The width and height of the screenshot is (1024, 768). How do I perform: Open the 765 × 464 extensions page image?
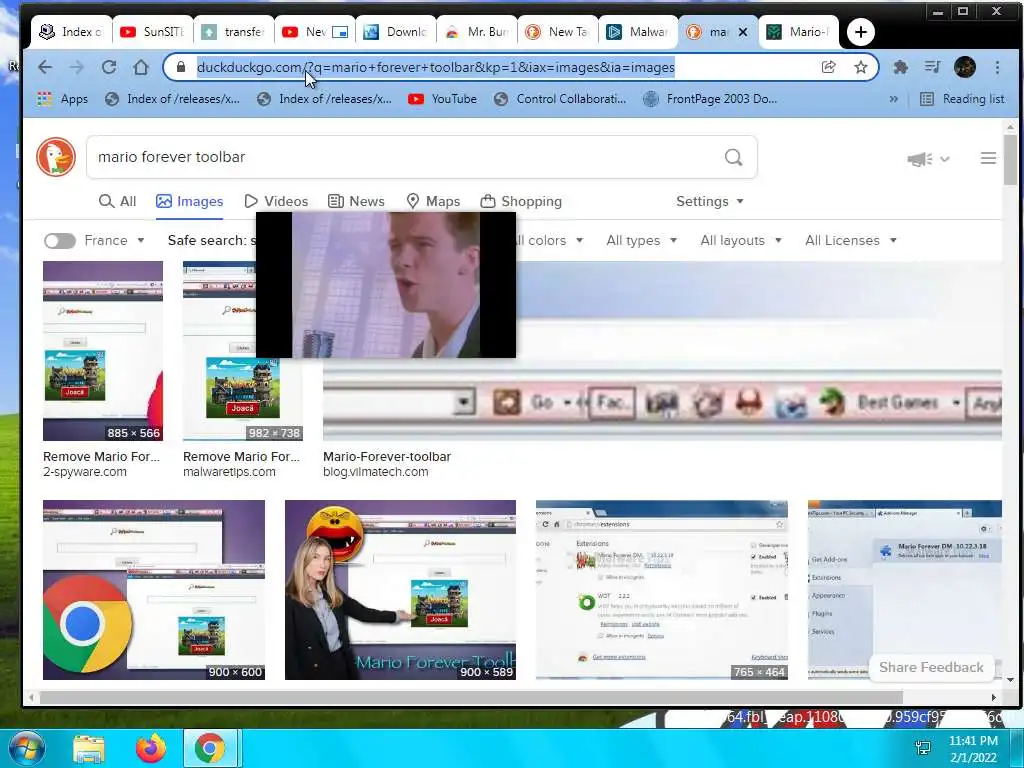point(662,590)
